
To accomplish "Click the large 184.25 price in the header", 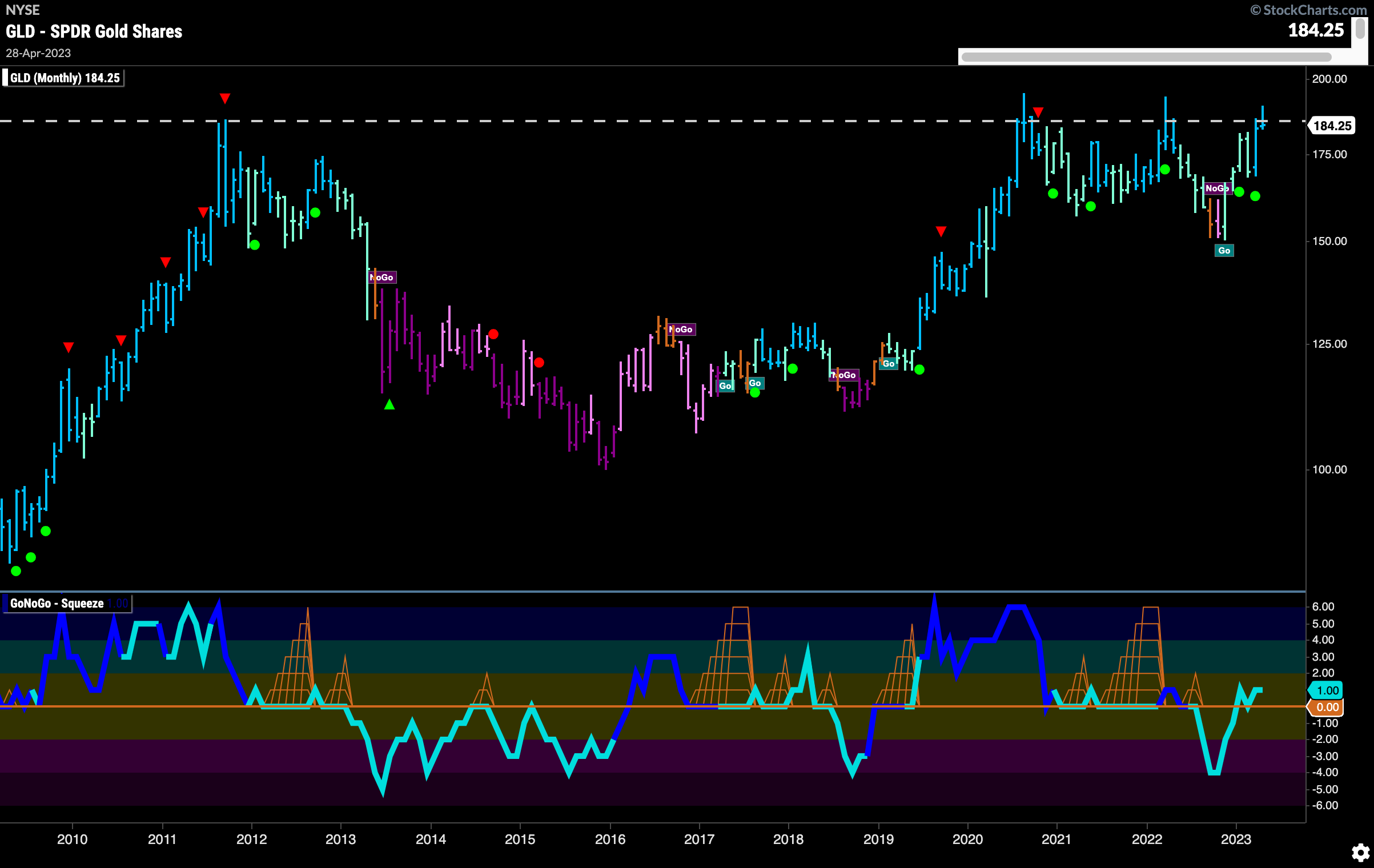I will pos(1316,30).
